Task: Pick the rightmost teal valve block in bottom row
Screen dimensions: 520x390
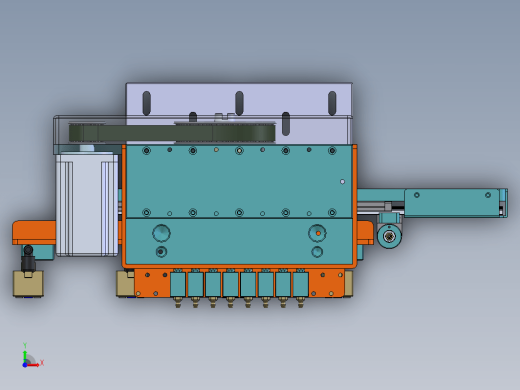Action: tap(300, 284)
